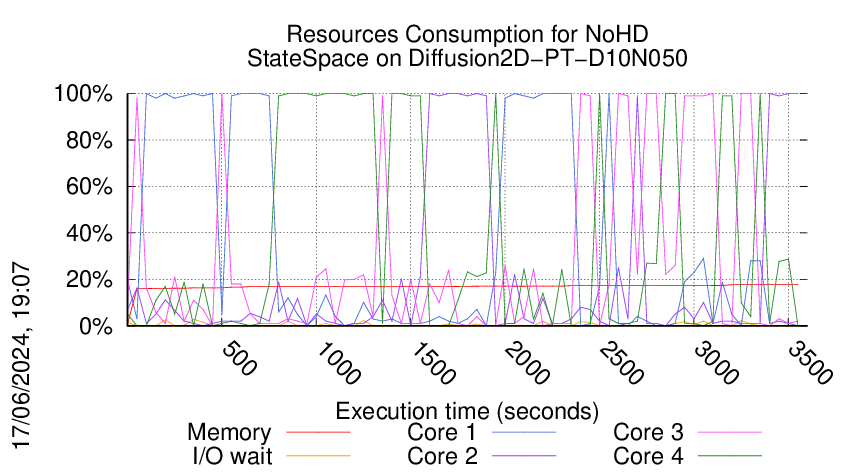Click the 60% y-axis label
Image resolution: width=850 pixels, height=475 pixels.
point(89,187)
